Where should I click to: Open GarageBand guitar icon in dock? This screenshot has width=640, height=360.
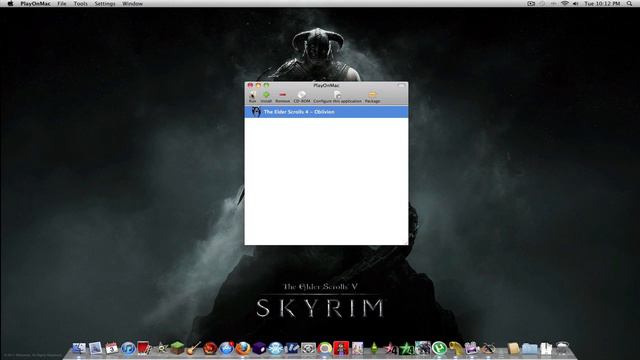(x=193, y=348)
